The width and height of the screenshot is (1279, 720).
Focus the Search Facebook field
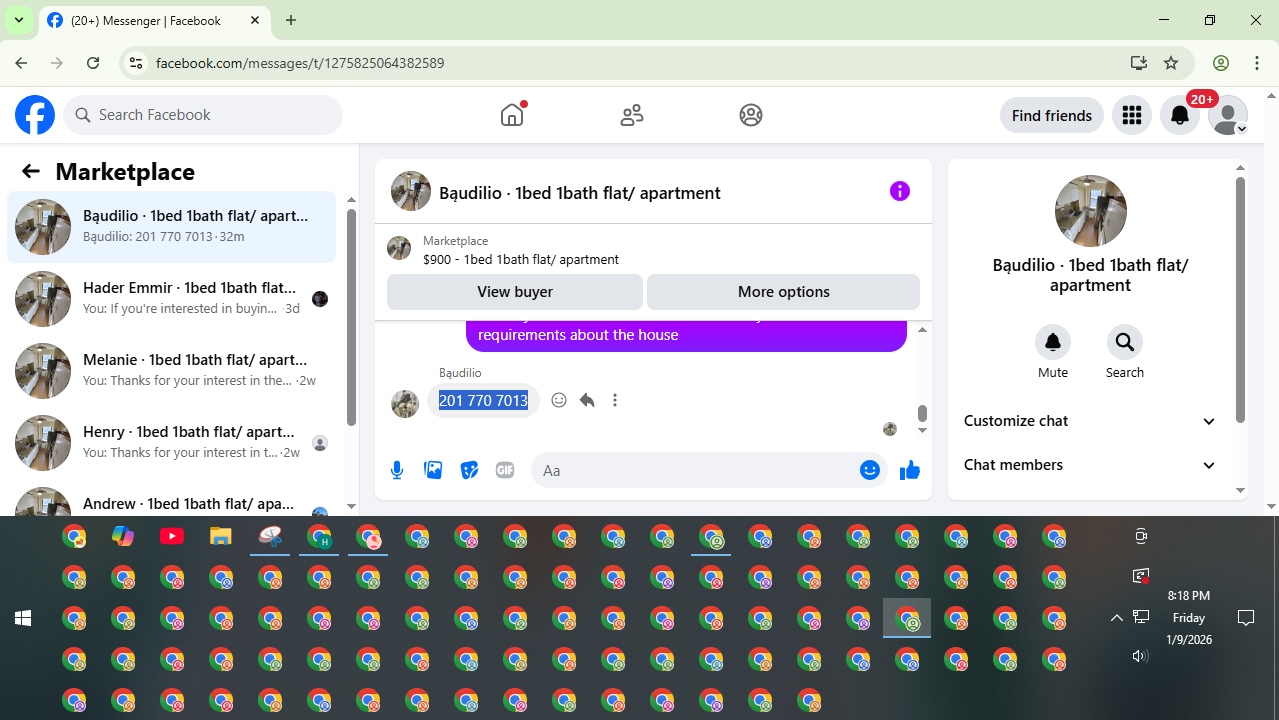coord(203,115)
